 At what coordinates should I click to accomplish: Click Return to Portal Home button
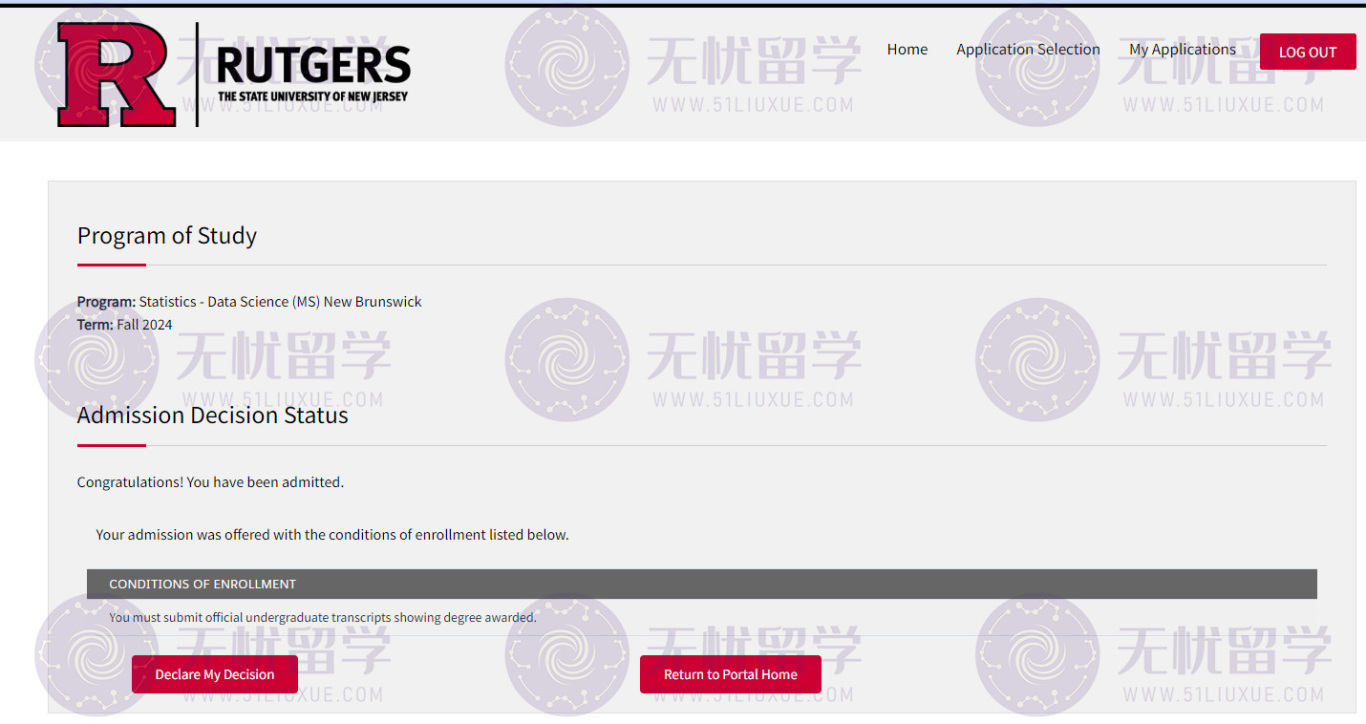coord(730,674)
